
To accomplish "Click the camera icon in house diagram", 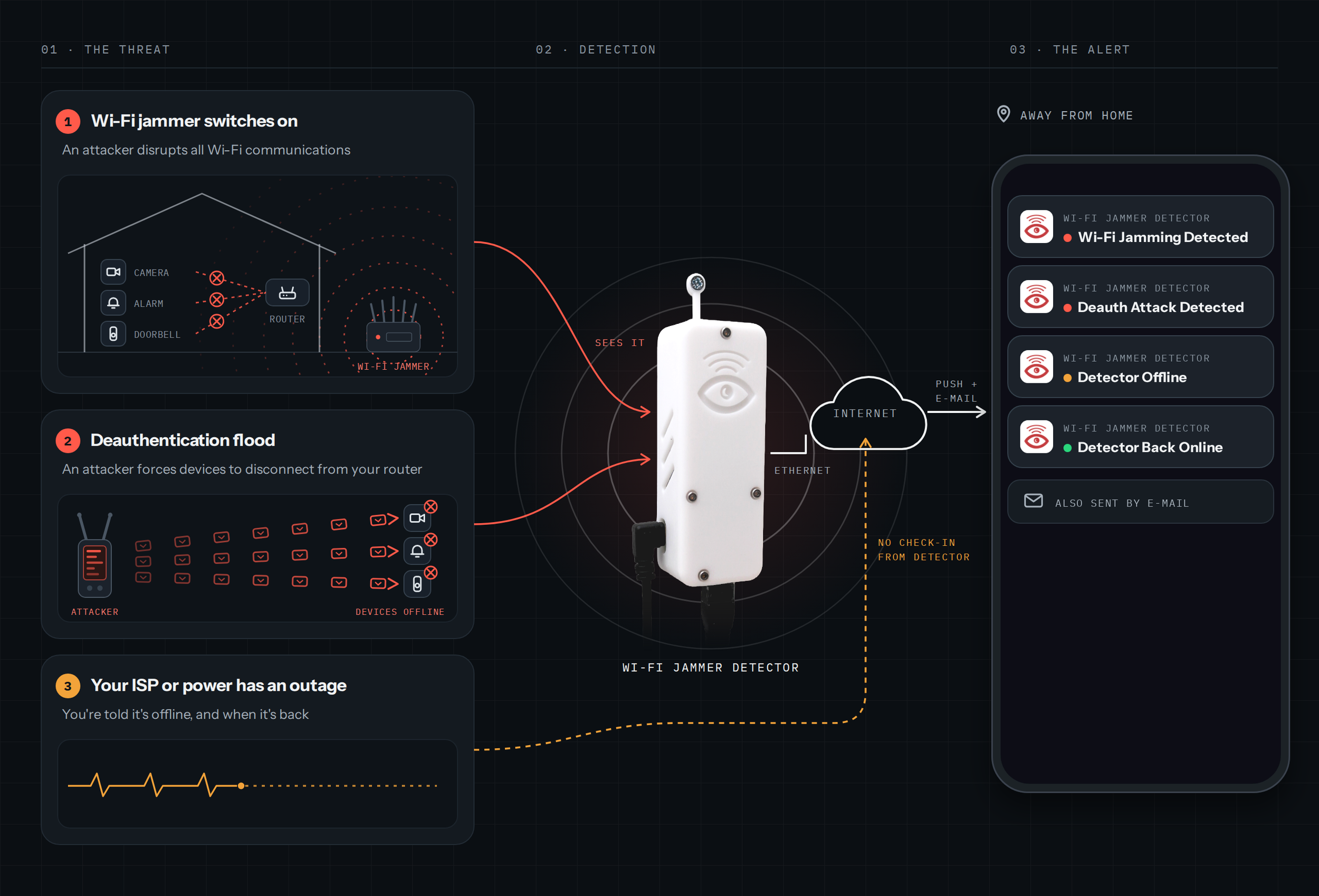I will coord(113,272).
